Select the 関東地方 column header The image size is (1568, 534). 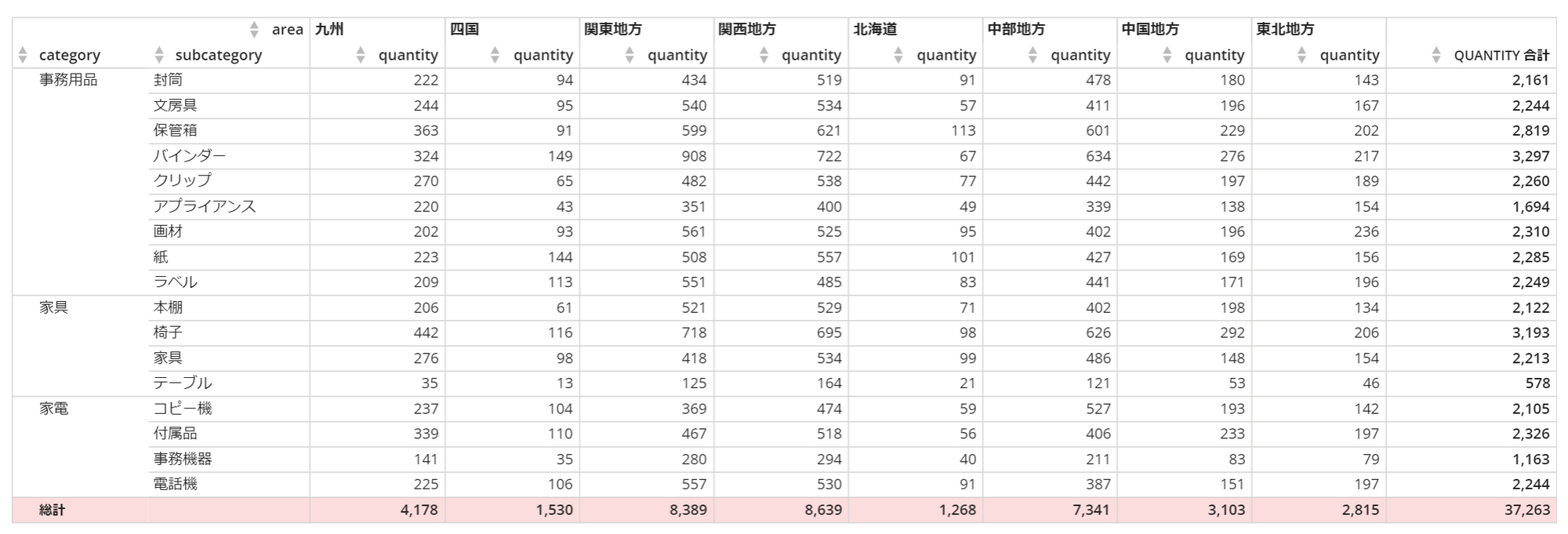coord(613,30)
